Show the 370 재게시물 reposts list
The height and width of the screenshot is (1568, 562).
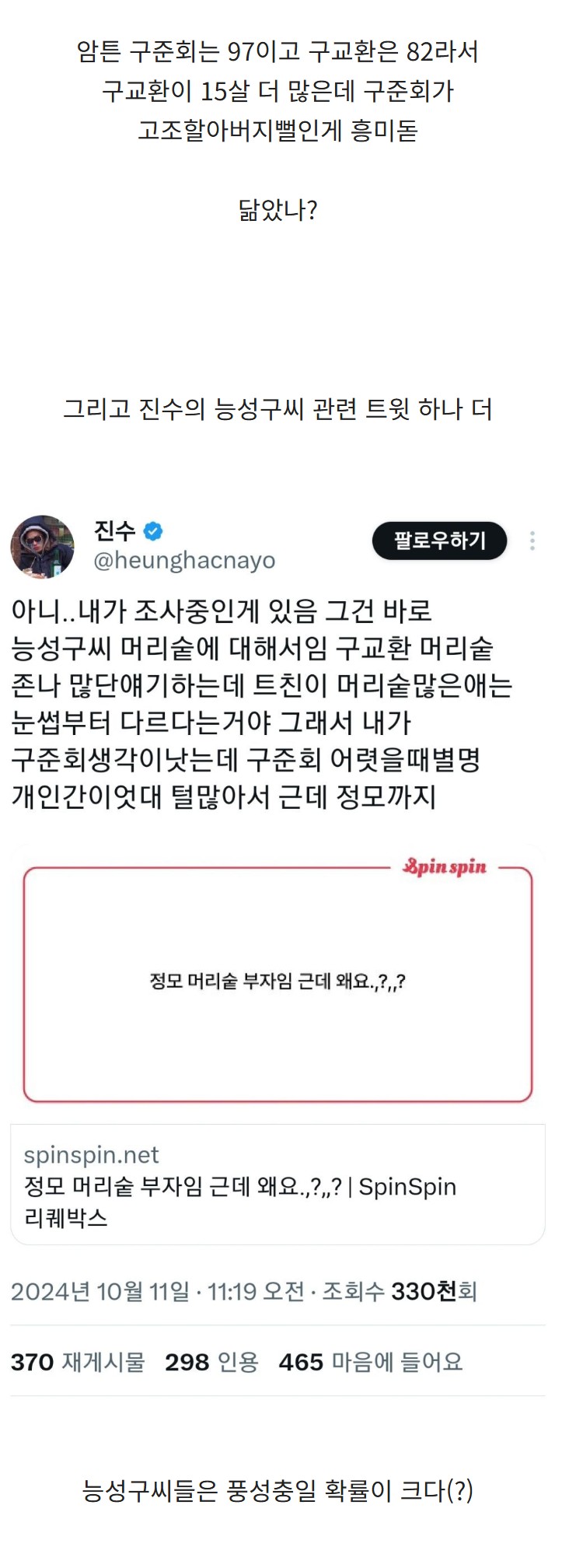pyautogui.click(x=78, y=1362)
